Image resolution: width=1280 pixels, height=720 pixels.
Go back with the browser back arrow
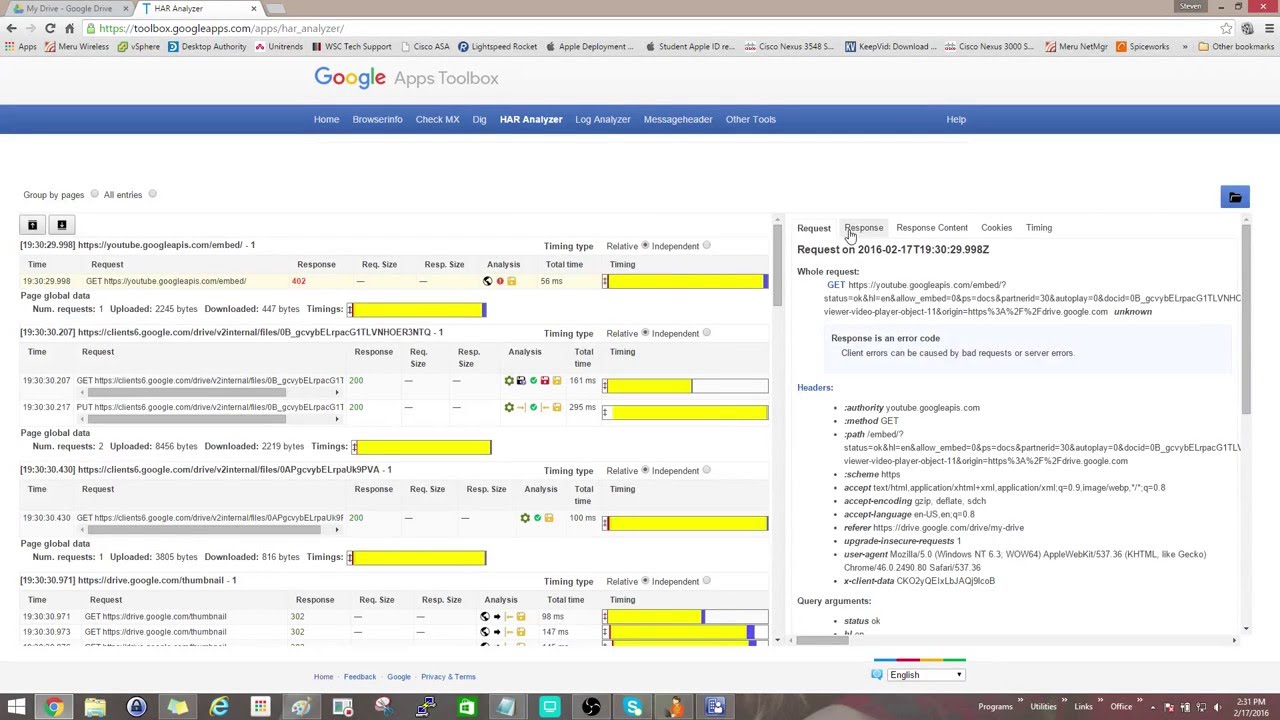[11, 29]
